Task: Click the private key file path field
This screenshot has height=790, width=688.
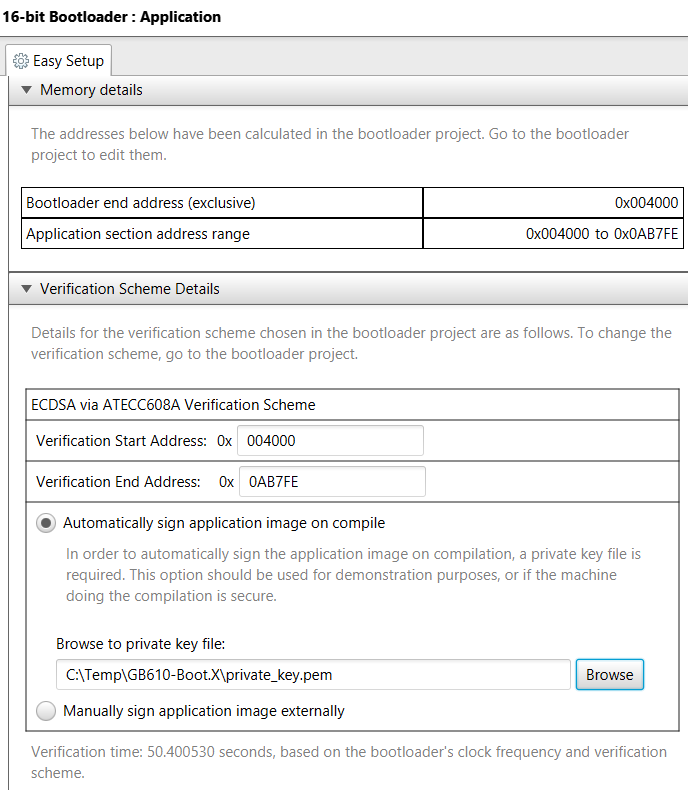Action: point(313,674)
